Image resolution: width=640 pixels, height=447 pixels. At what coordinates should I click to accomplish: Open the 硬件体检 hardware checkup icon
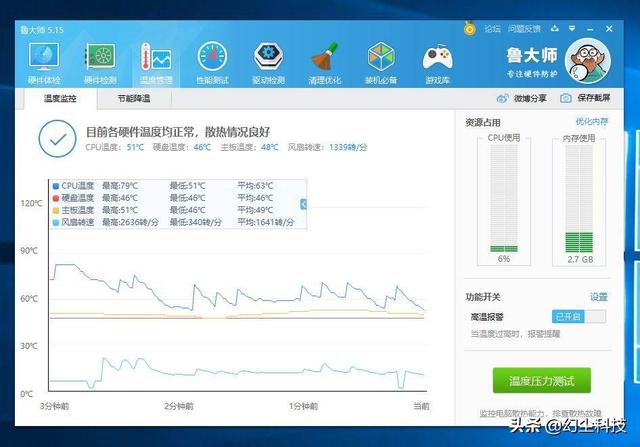tap(44, 63)
